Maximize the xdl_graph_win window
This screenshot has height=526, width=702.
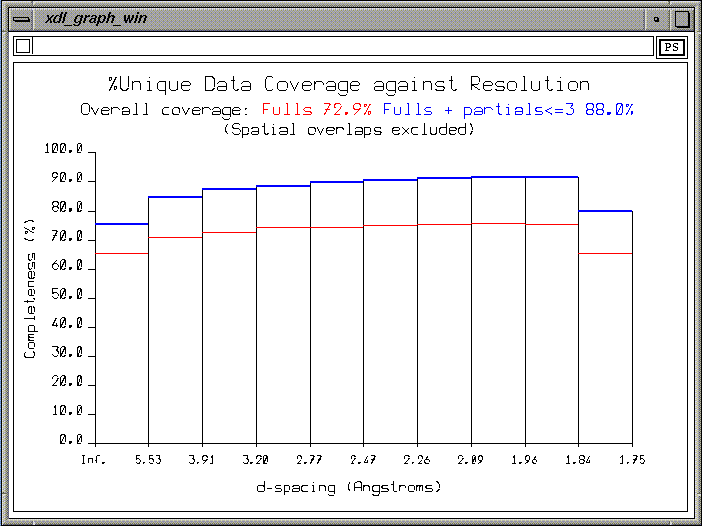(681, 18)
